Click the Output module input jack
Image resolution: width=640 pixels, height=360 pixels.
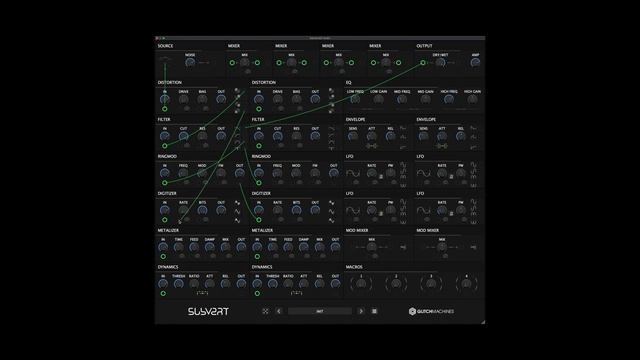[423, 63]
